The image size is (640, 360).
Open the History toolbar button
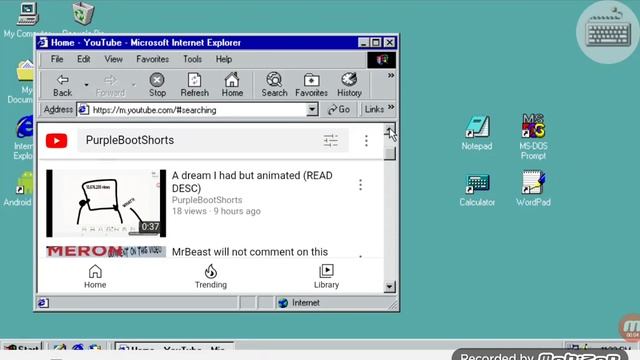(x=349, y=85)
